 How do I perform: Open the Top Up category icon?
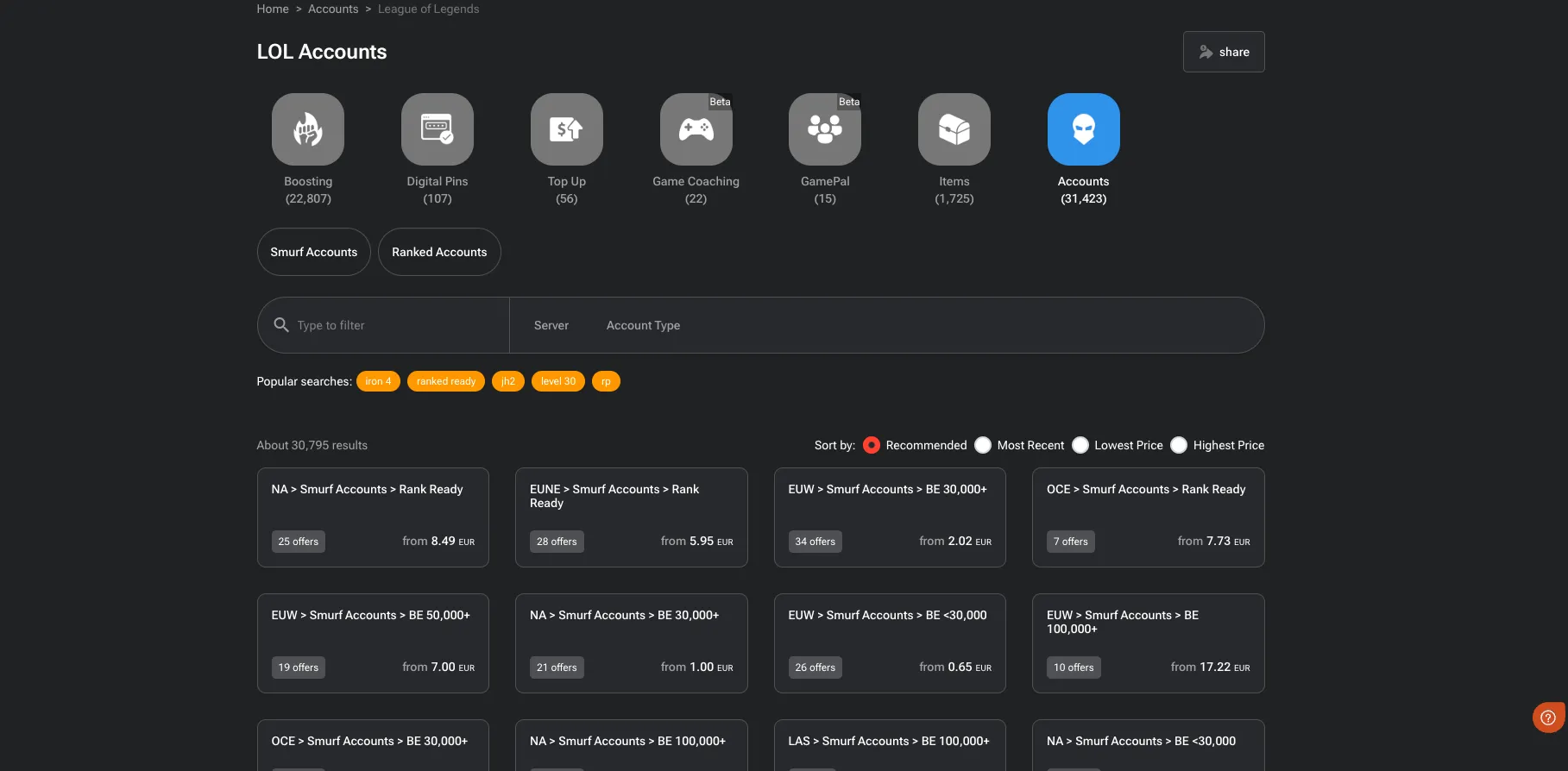(566, 129)
